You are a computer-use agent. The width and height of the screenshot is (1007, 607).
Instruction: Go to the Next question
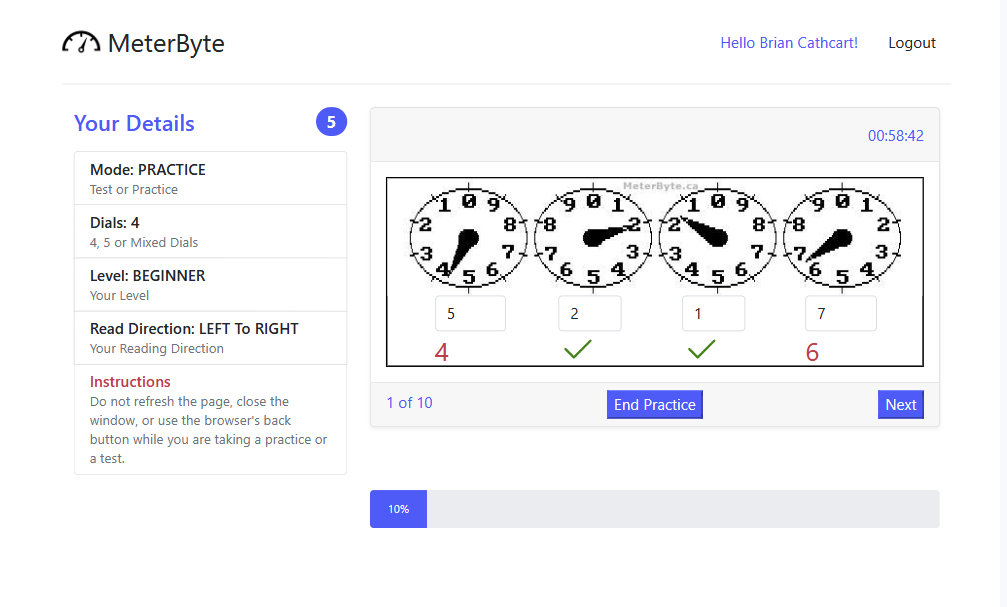900,405
